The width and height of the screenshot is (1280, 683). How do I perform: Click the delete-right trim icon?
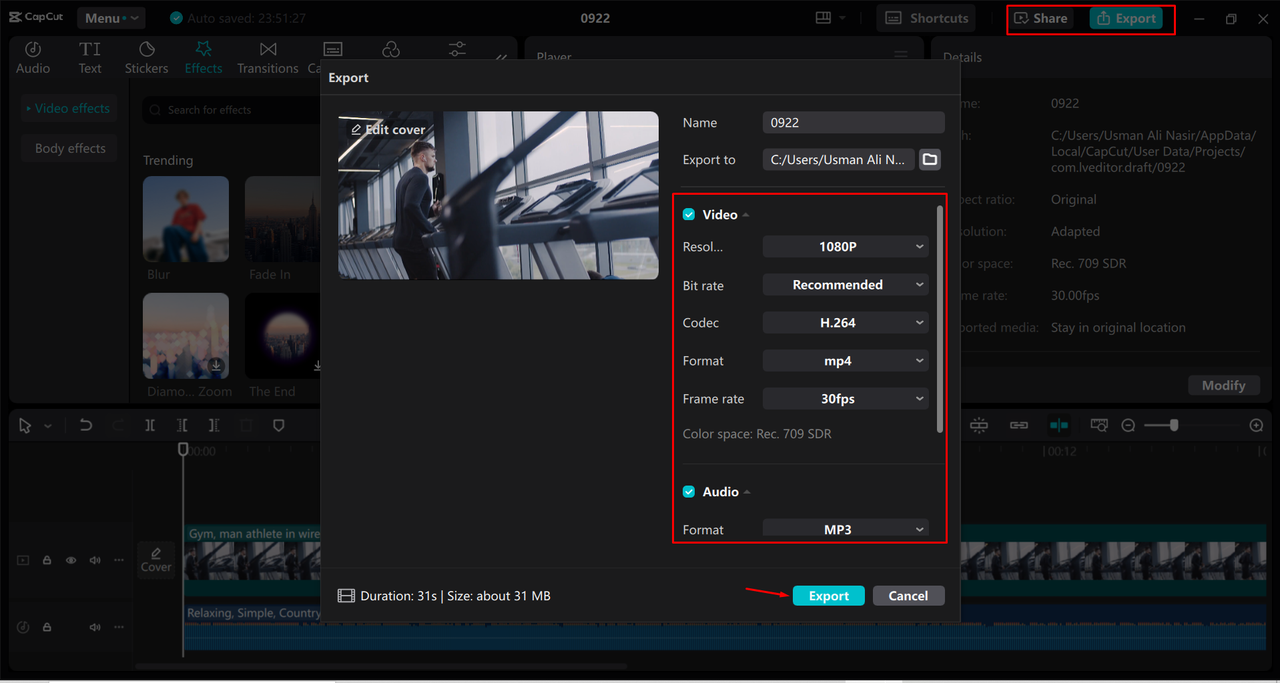pos(214,425)
